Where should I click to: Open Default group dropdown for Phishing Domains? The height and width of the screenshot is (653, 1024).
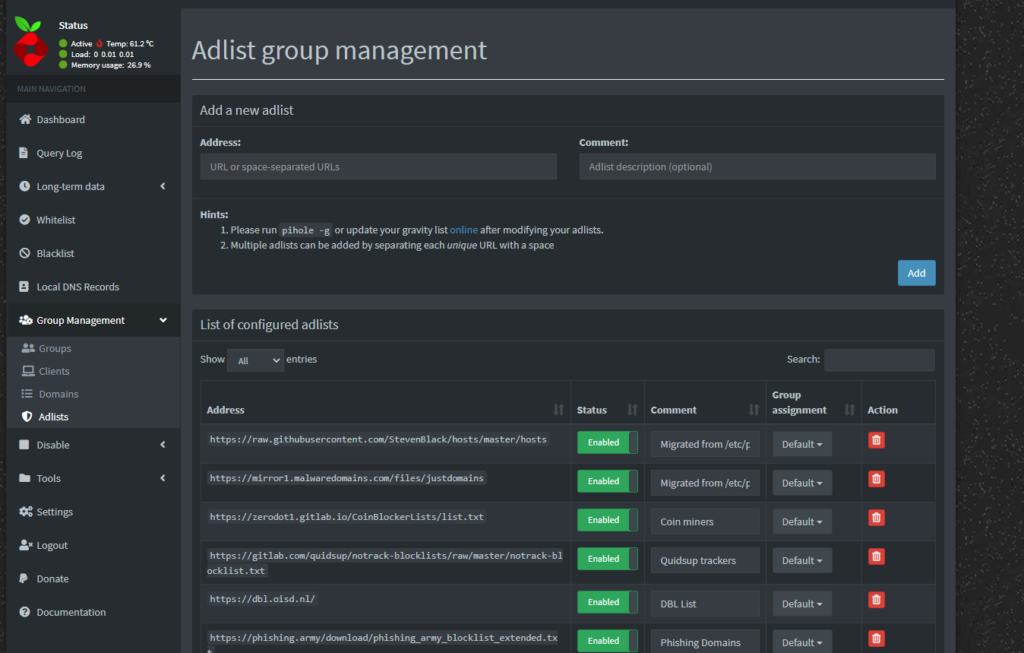[802, 642]
